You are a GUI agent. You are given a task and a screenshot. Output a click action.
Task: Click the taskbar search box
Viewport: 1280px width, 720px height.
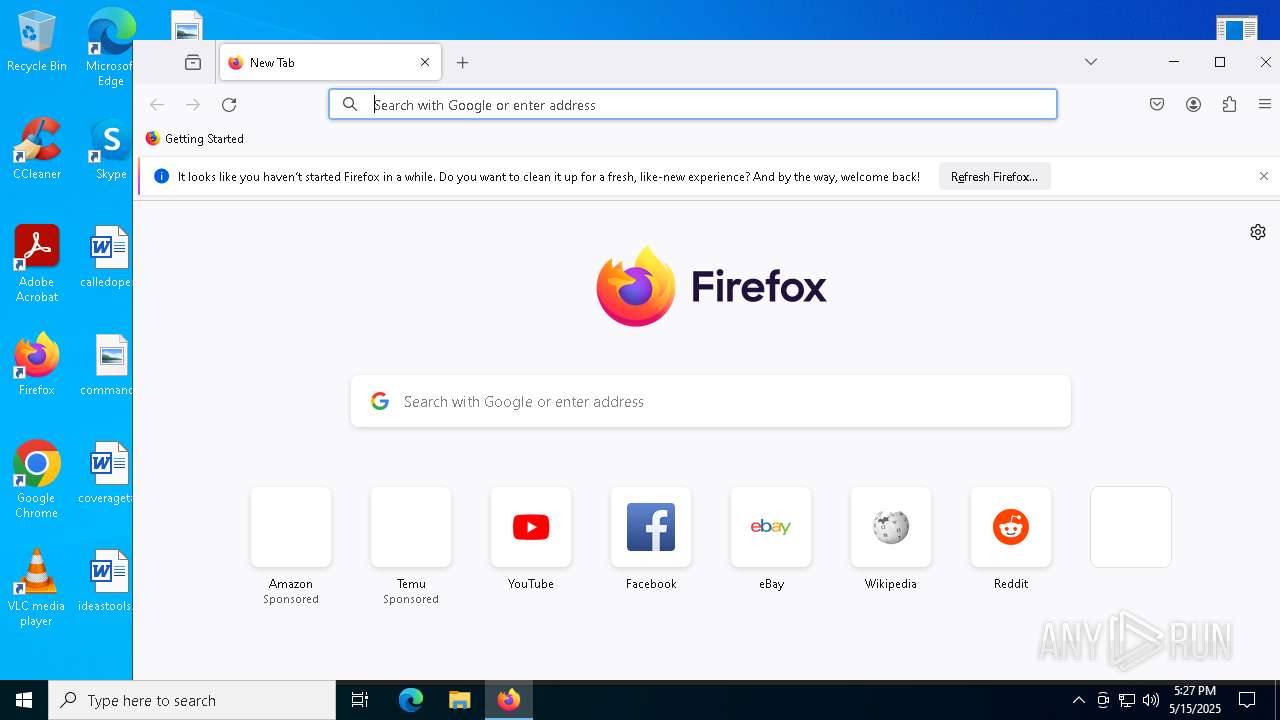coord(192,700)
